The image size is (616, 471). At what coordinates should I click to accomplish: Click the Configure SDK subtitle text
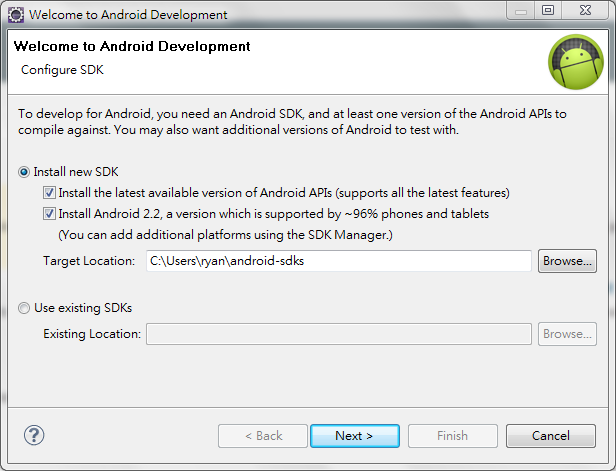(62, 70)
